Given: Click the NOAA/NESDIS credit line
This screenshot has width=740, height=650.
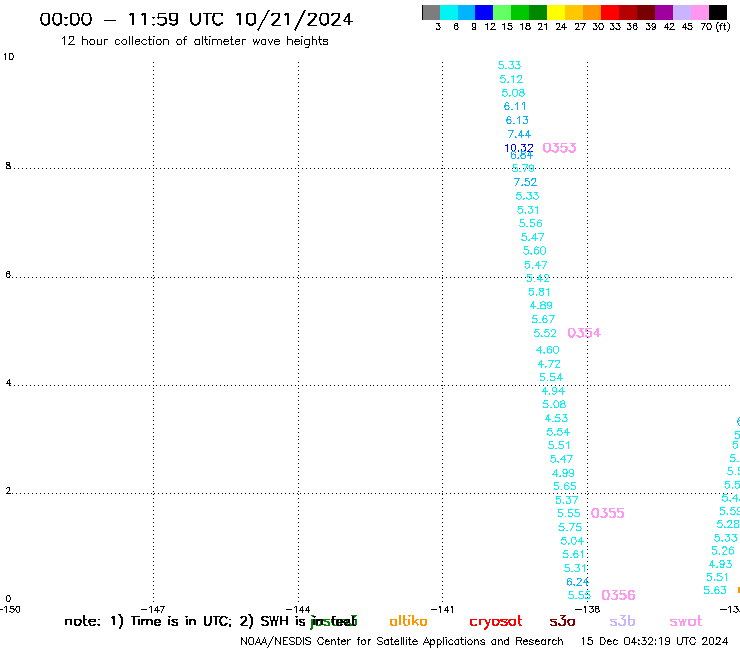Looking at the screenshot, I should pos(402,641).
